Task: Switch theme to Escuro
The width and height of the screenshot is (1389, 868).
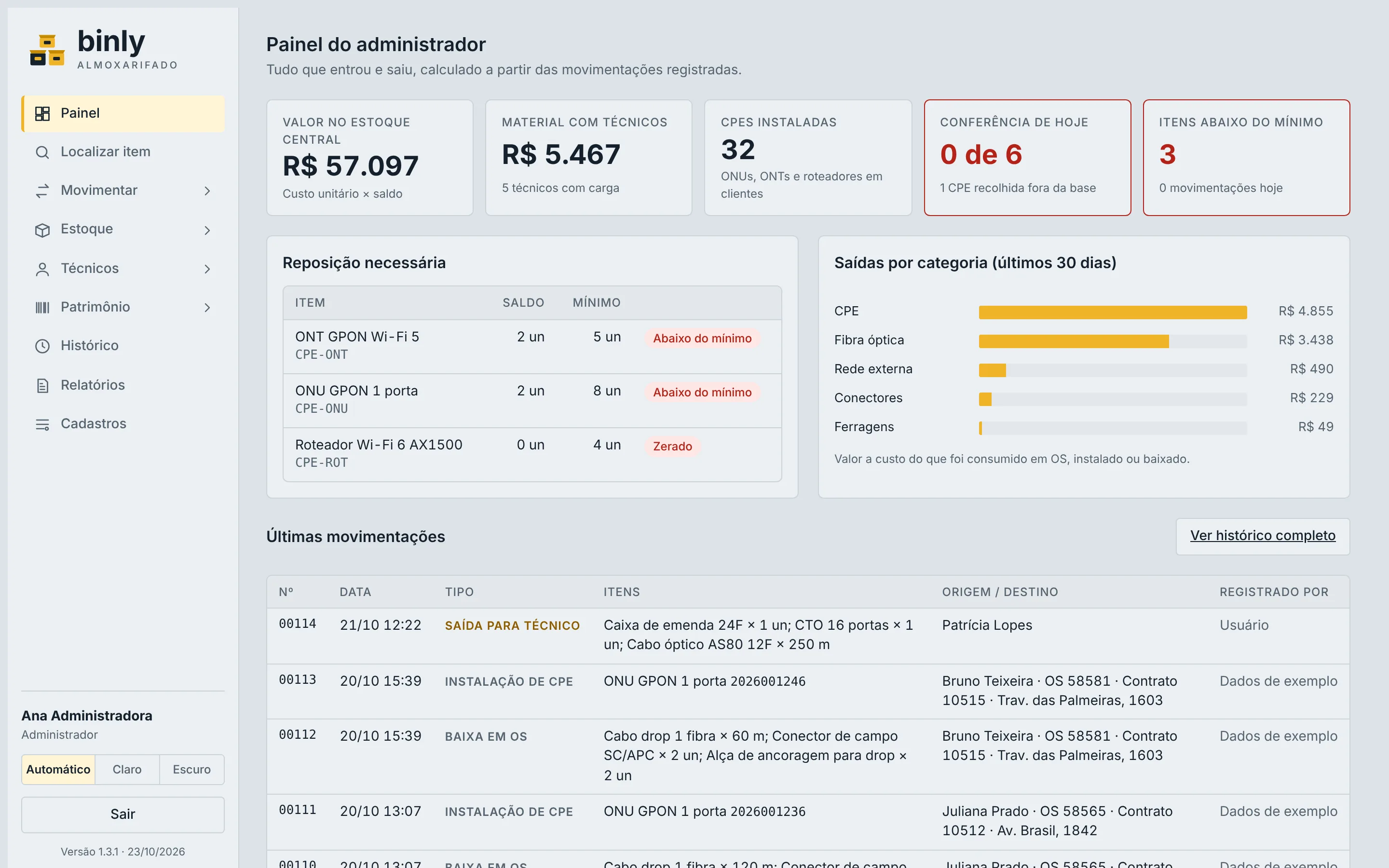Action: point(191,769)
